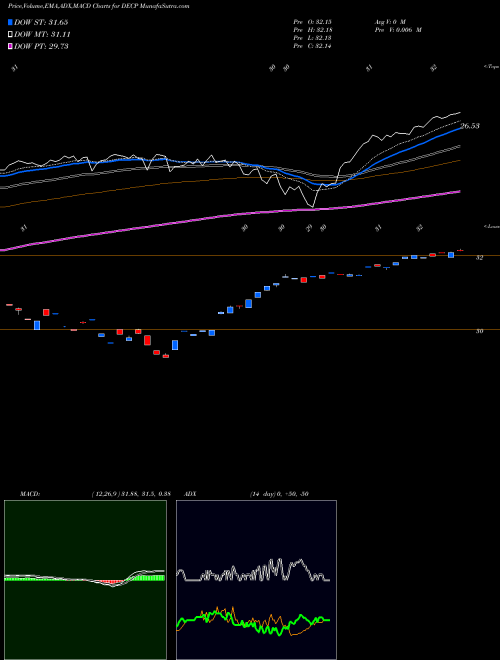Viewport: 500px width, 660px height.
Task: Click the 30 price axis label
Action: pos(479,331)
